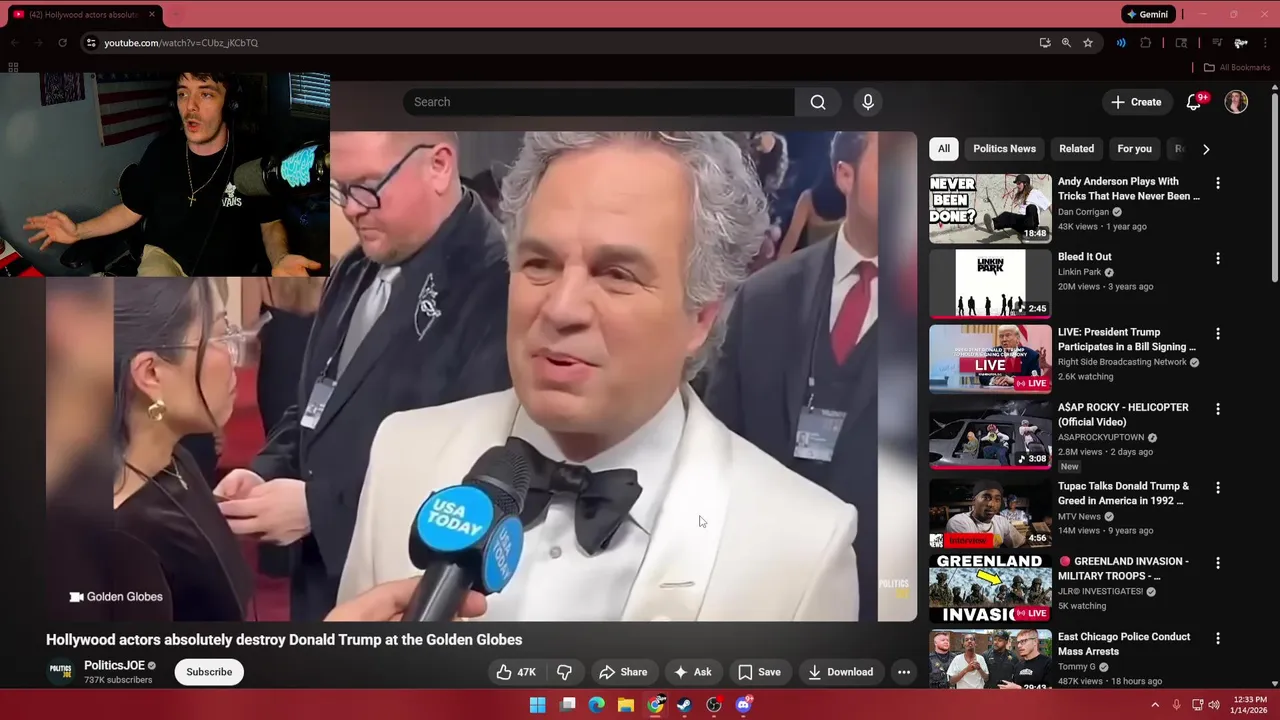1280x720 pixels.
Task: Select the All filter chip
Action: pyautogui.click(x=944, y=149)
